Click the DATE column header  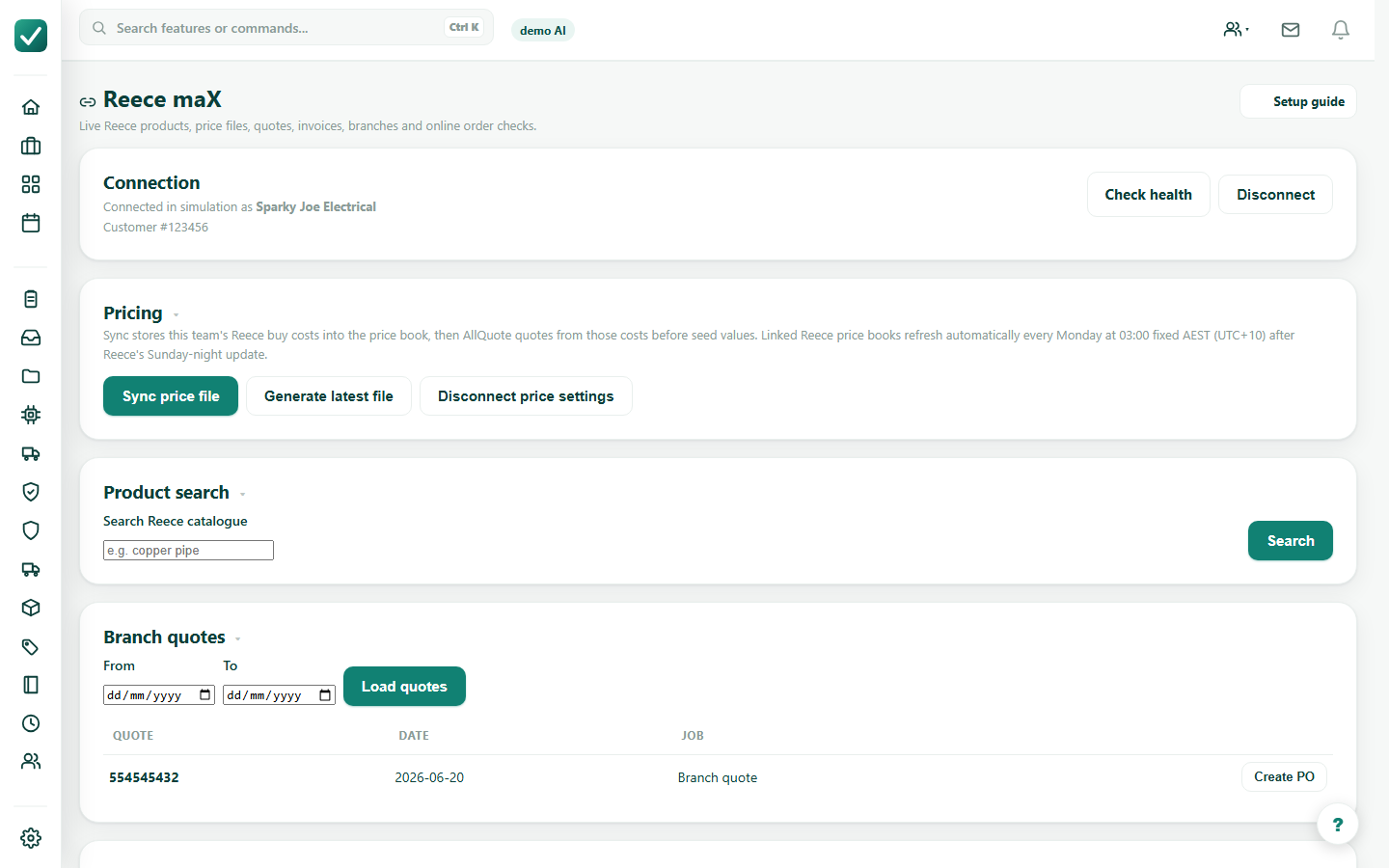[x=414, y=735]
